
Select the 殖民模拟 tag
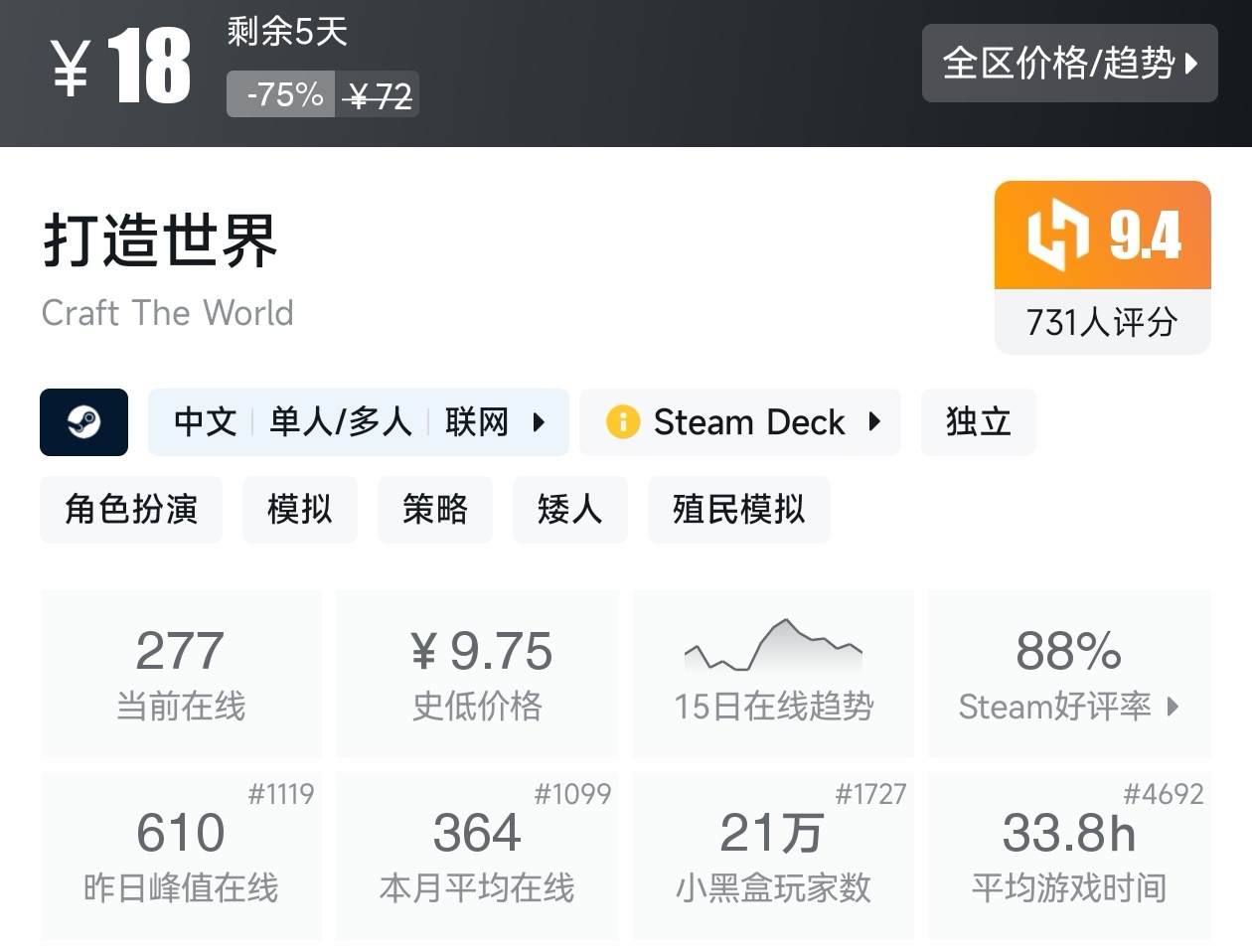(739, 510)
